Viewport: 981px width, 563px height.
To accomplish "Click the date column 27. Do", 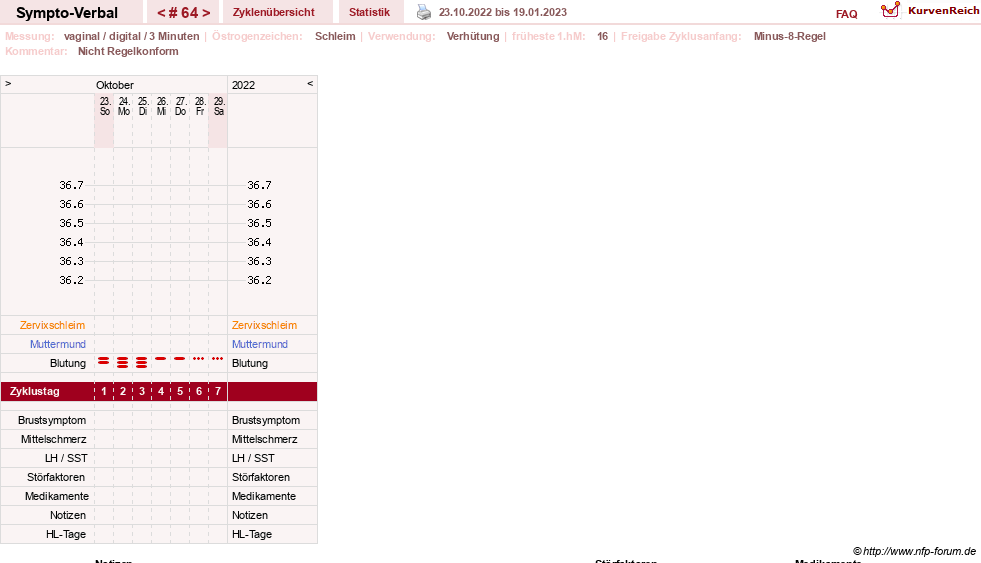I will click(180, 106).
